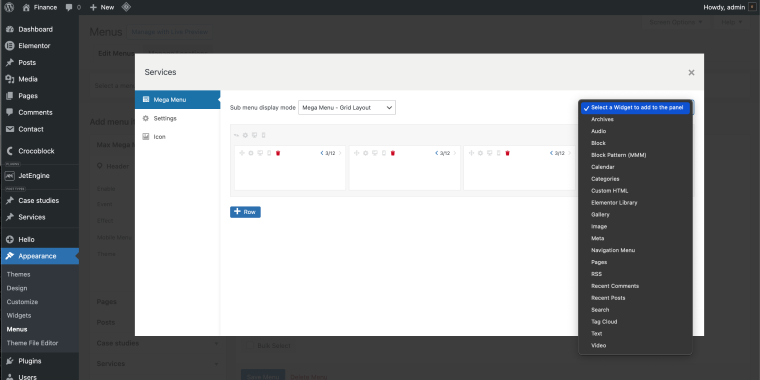Image resolution: width=760 pixels, height=380 pixels.
Task: Open Widgets under Appearance
Action: (x=19, y=316)
